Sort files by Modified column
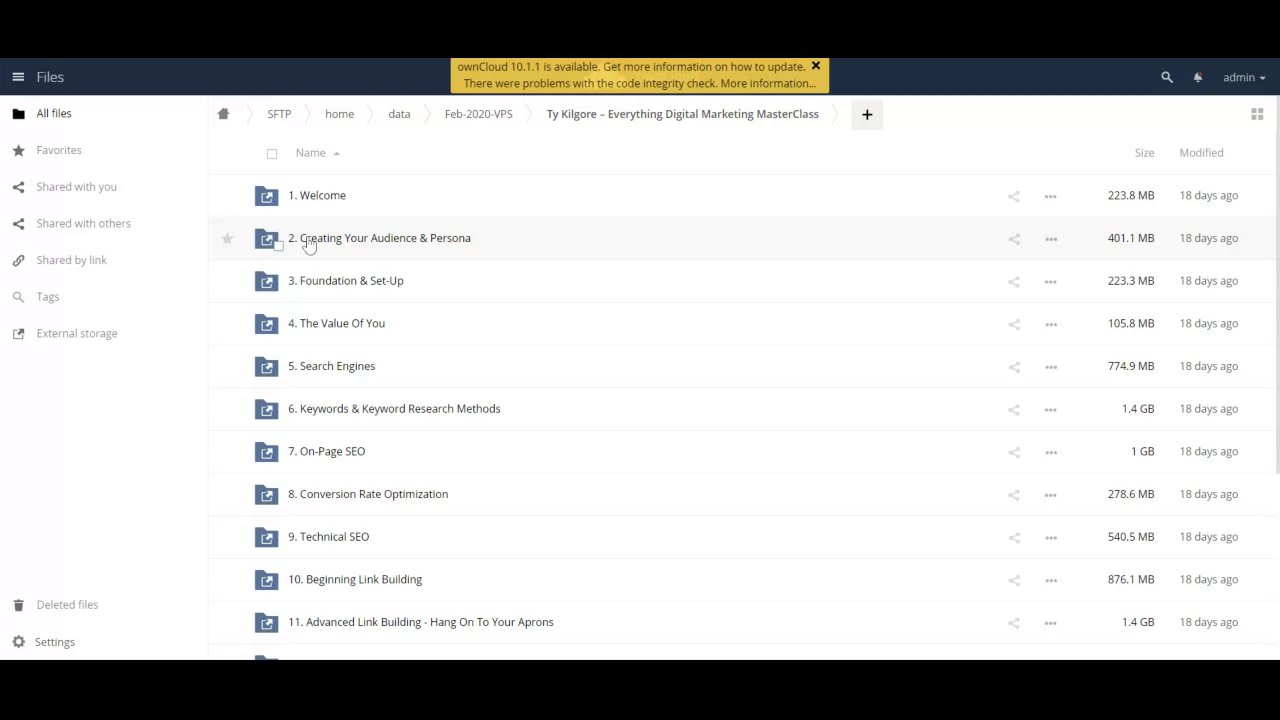 tap(1201, 153)
